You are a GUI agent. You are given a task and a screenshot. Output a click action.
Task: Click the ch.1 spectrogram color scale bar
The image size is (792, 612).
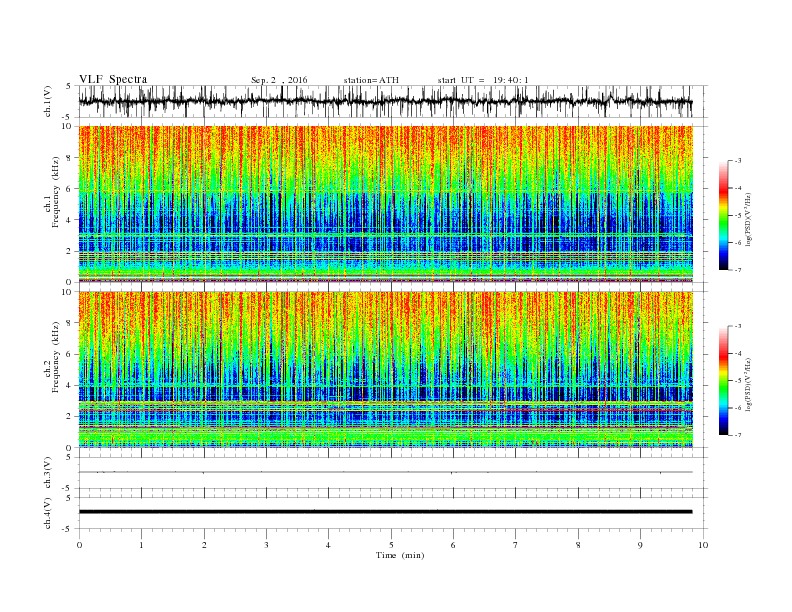[723, 215]
